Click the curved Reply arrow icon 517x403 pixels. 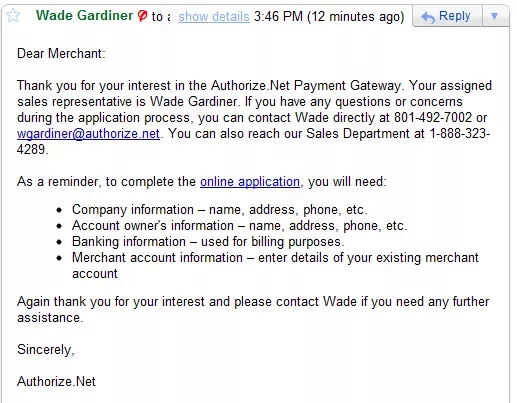(428, 17)
